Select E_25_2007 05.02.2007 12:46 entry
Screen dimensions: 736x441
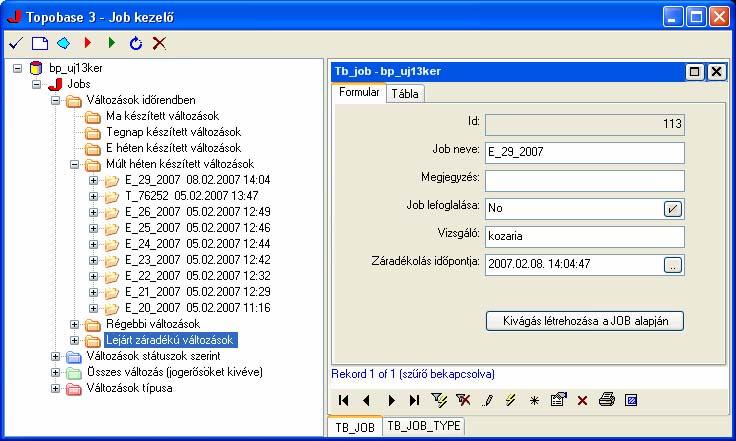click(198, 228)
